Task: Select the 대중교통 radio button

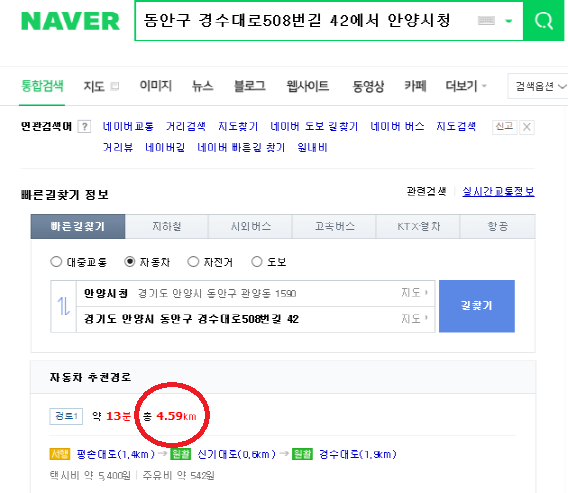Action: point(56,262)
